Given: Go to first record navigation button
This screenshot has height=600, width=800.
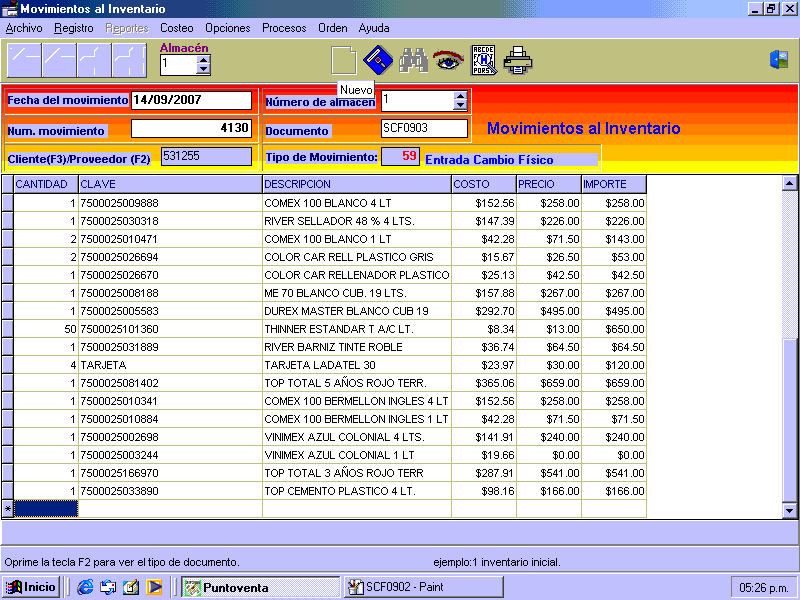Looking at the screenshot, I should [24, 61].
